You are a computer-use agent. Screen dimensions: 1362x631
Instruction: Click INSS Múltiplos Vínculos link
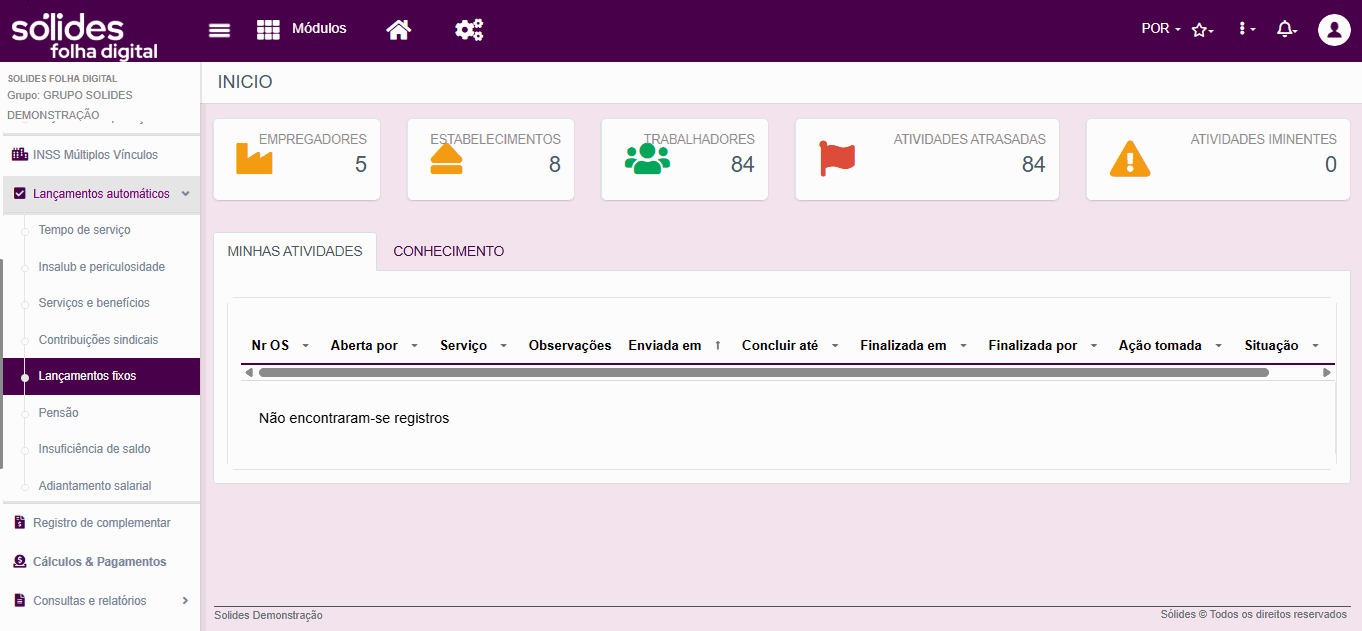(x=95, y=155)
